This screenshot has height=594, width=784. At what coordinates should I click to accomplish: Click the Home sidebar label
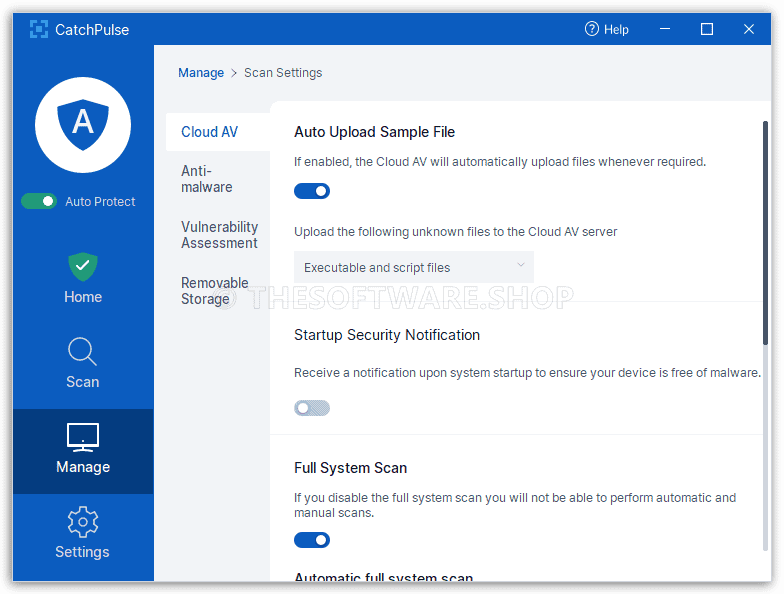tap(83, 297)
